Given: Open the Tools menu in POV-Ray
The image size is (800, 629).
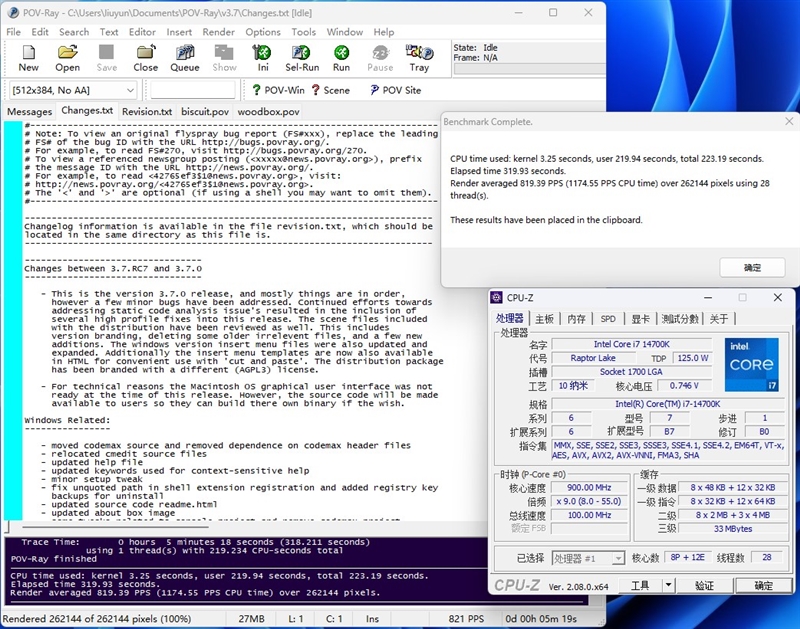Looking at the screenshot, I should click(304, 32).
